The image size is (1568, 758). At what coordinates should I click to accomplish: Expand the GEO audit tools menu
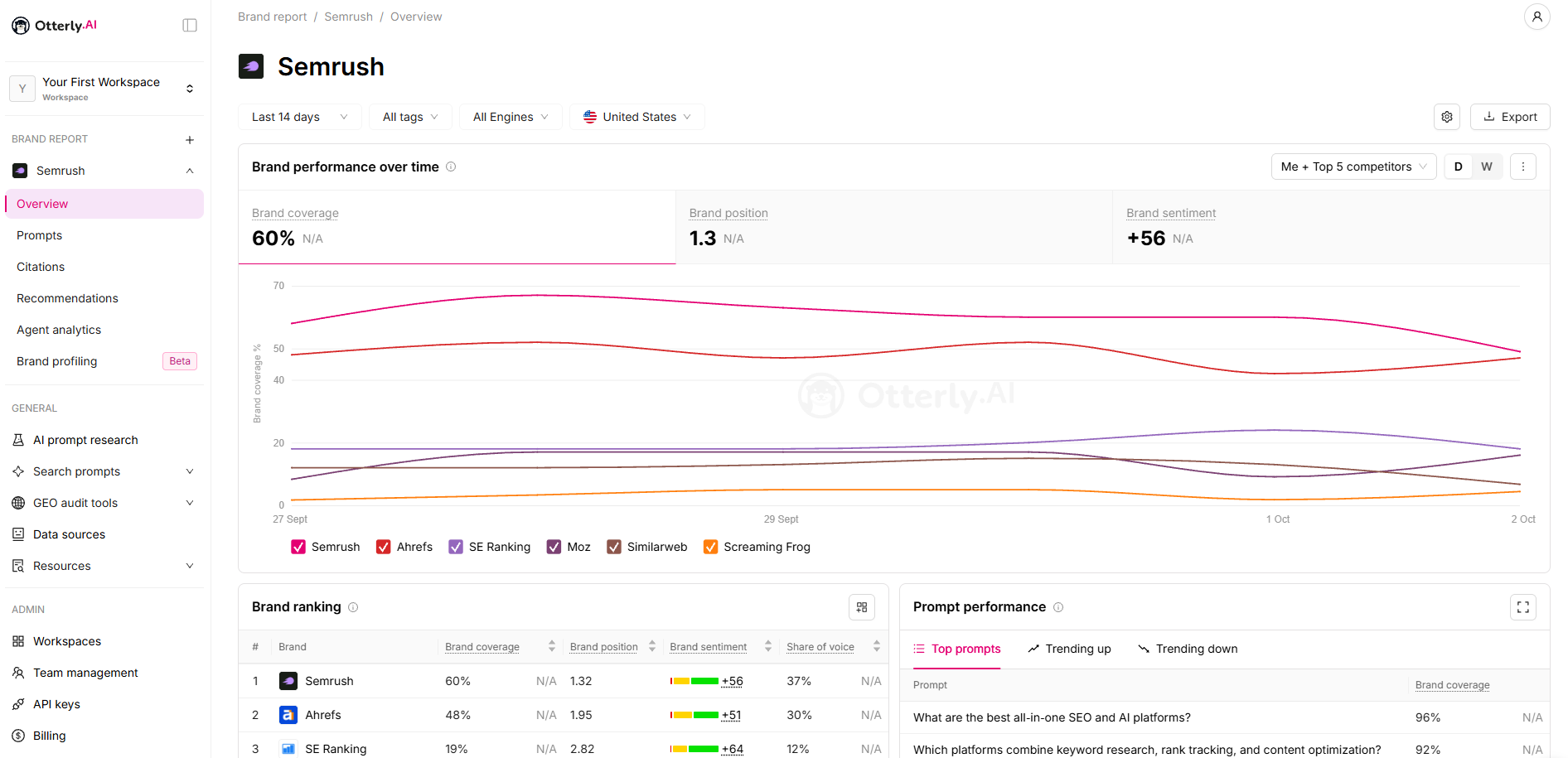coord(104,503)
